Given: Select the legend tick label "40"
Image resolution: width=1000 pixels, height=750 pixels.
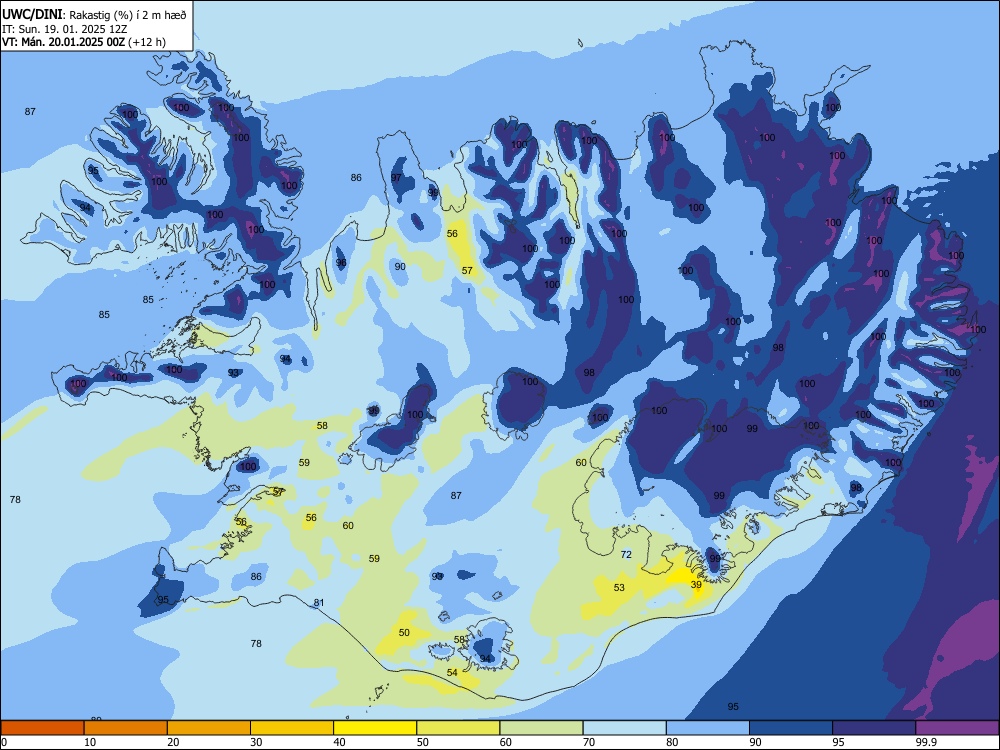Looking at the screenshot, I should [340, 742].
